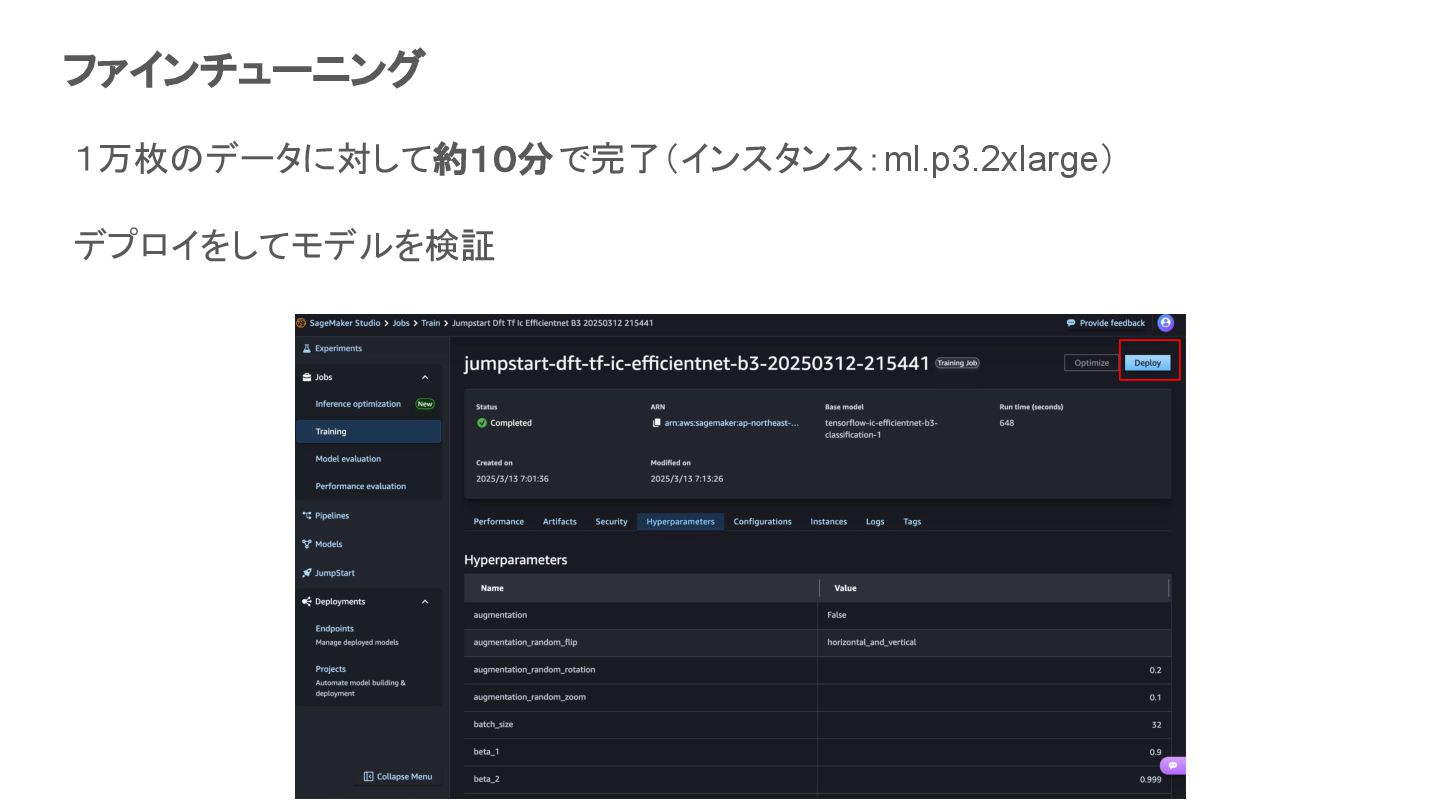Open Performance evaluation in sidebar
The width and height of the screenshot is (1440, 810).
click(361, 486)
